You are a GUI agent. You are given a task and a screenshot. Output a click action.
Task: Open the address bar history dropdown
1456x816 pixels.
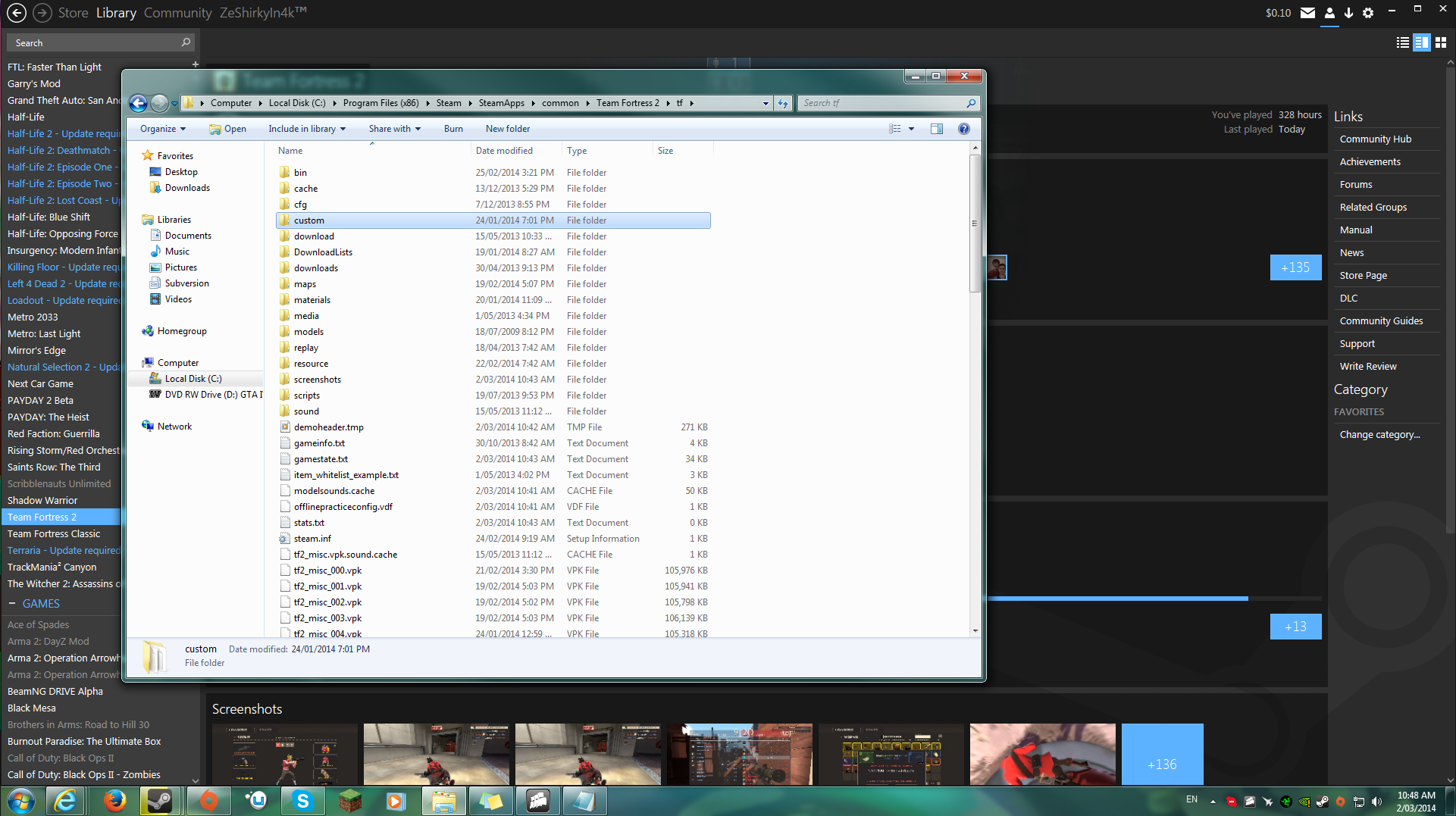(766, 103)
